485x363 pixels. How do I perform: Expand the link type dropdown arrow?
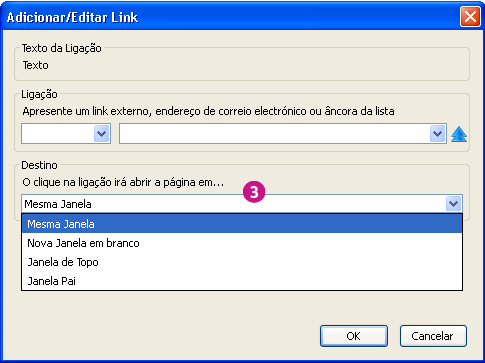102,134
